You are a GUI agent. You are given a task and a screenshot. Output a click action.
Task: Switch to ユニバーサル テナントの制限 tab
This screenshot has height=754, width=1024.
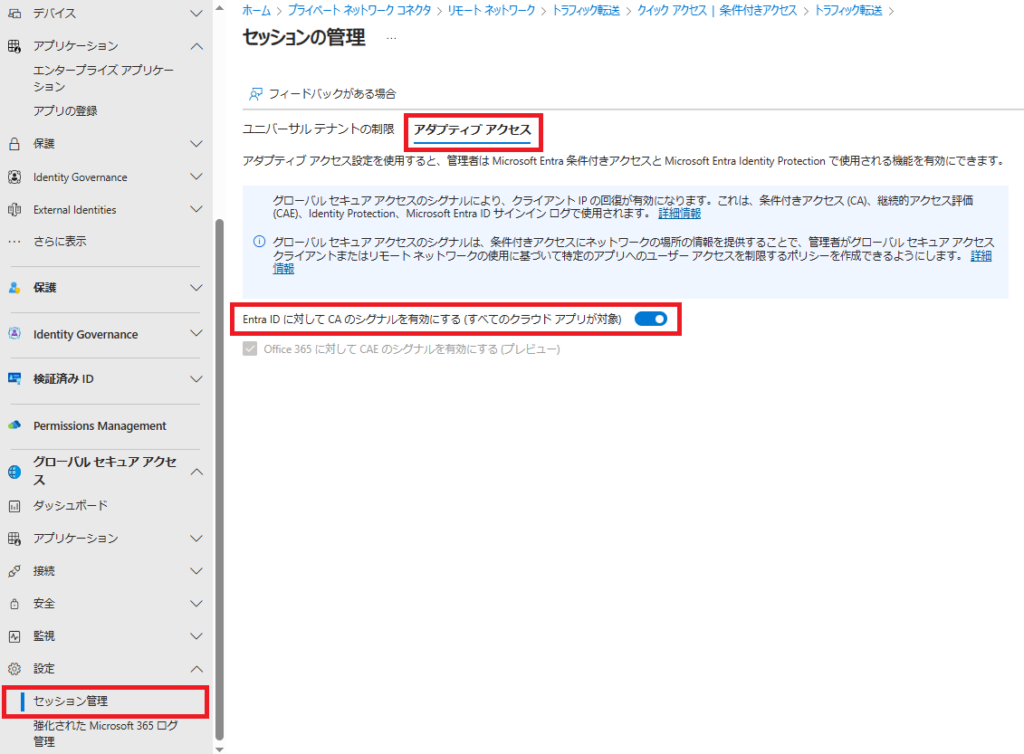pyautogui.click(x=318, y=129)
